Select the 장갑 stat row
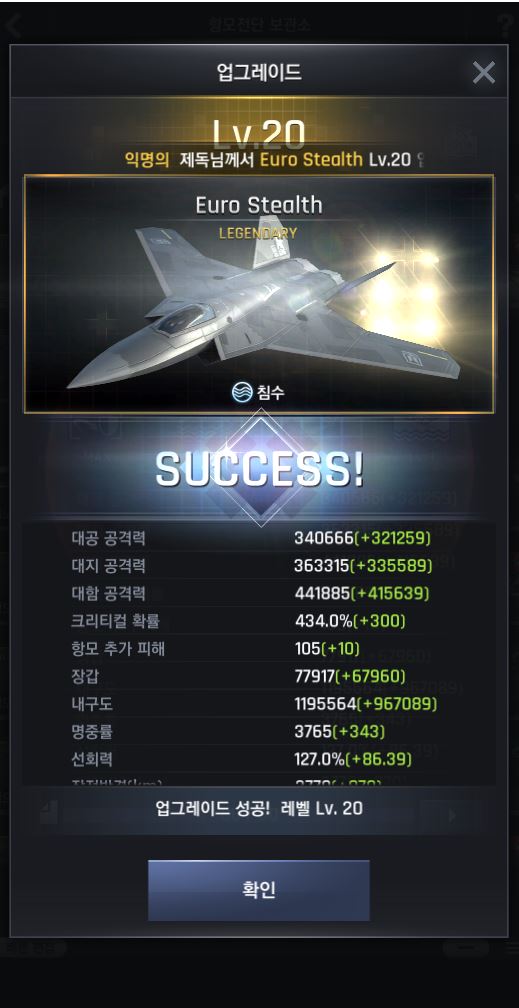The width and height of the screenshot is (519, 1008). point(259,676)
